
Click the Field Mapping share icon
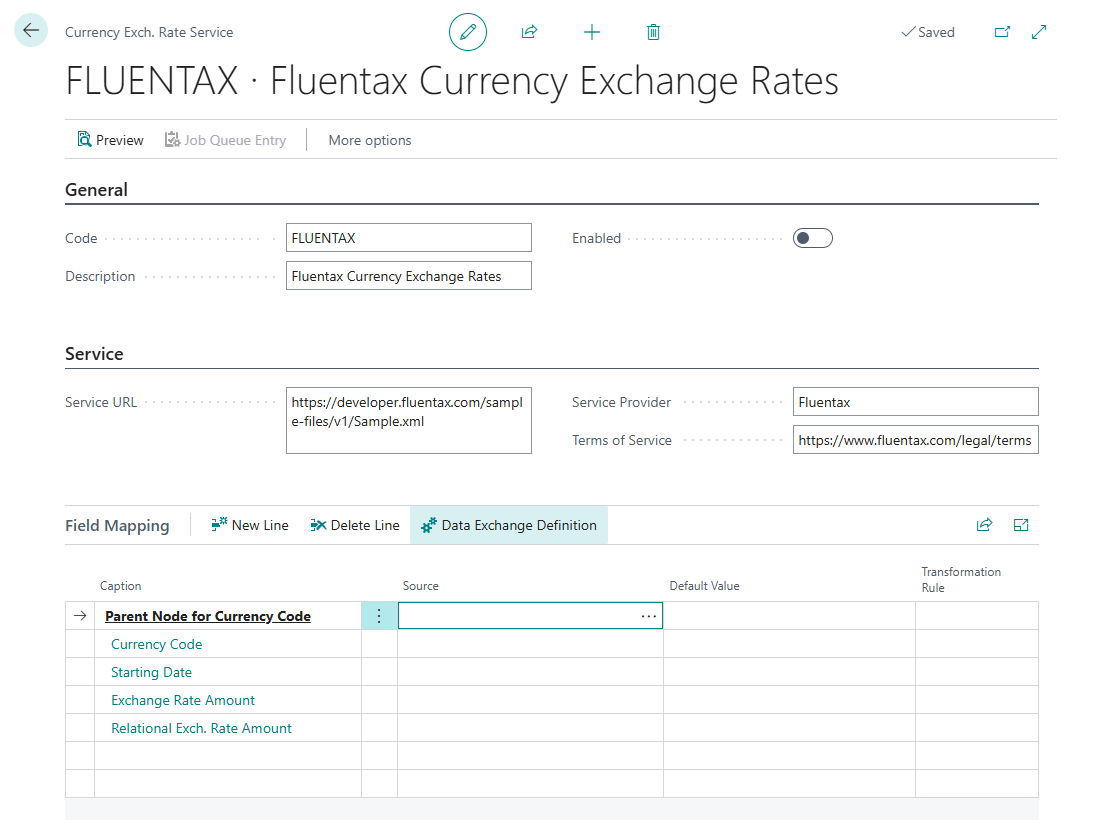pos(984,525)
